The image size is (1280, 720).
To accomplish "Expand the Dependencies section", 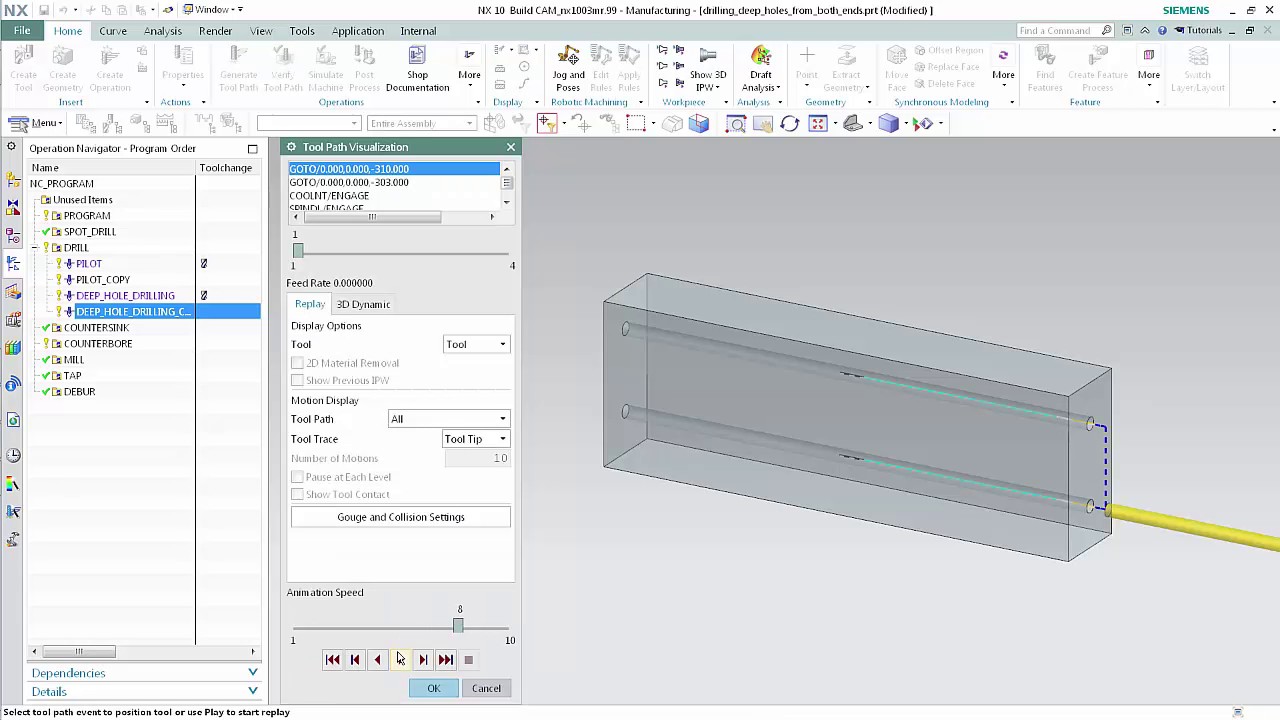I will 144,673.
